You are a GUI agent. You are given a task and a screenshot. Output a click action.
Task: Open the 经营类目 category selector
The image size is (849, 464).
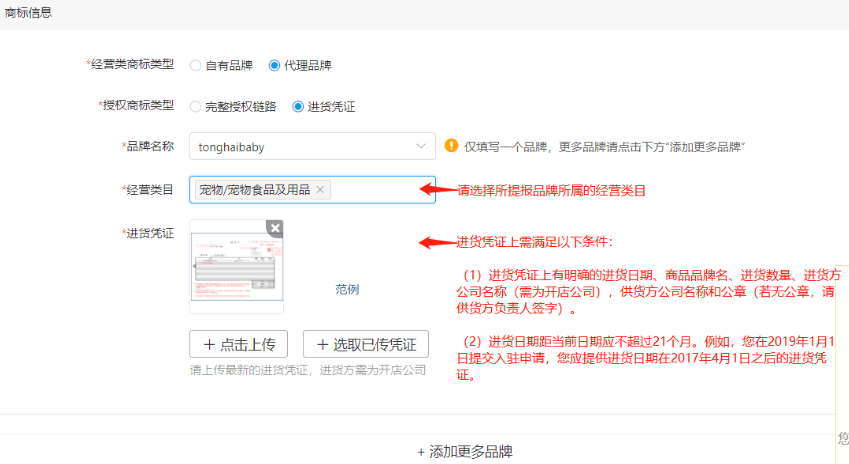(380, 190)
